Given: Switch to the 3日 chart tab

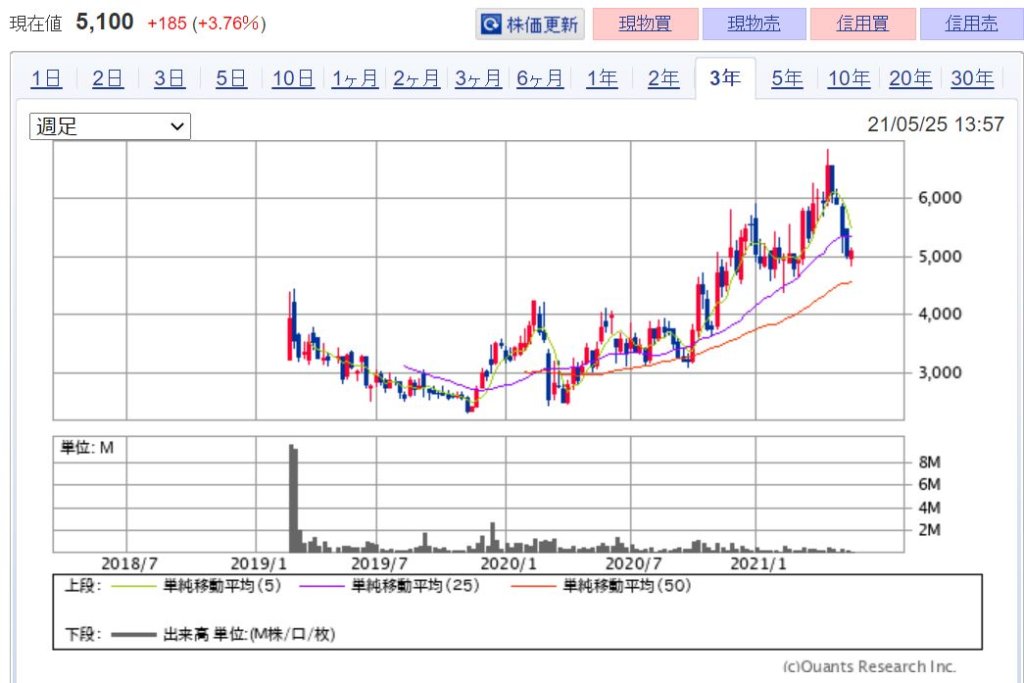Looking at the screenshot, I should click(x=169, y=78).
